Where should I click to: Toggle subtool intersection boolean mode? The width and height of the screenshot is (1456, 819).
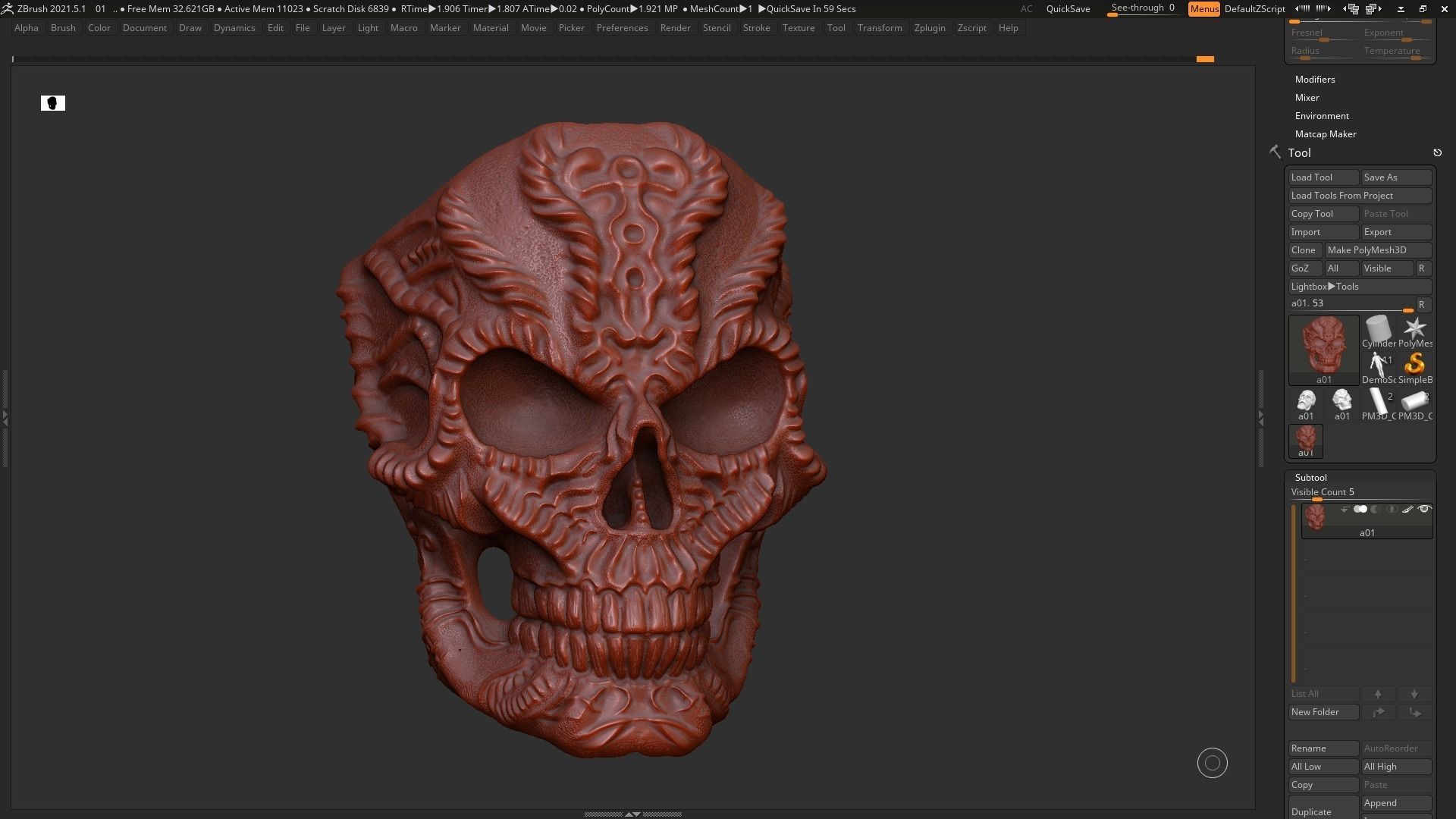click(1392, 510)
